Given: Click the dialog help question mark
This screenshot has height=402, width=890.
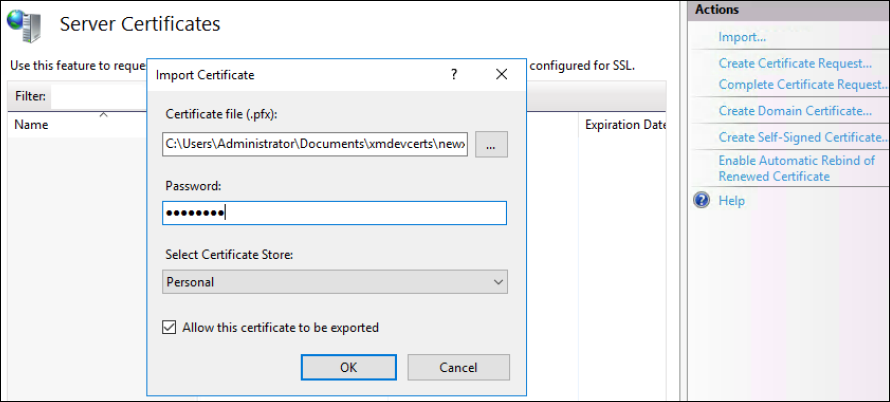Looking at the screenshot, I should pos(454,74).
